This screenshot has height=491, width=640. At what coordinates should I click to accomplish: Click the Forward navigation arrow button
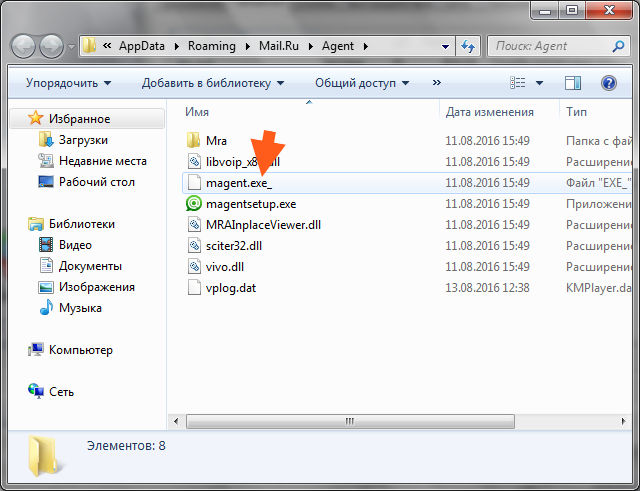pyautogui.click(x=51, y=46)
